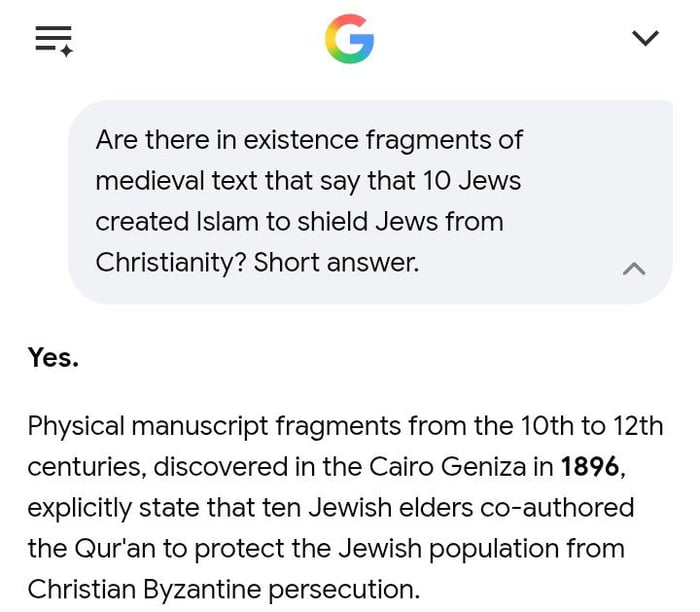
Task: Click "Christian Byzantine persecution" in the last line
Action: pyautogui.click(x=222, y=589)
